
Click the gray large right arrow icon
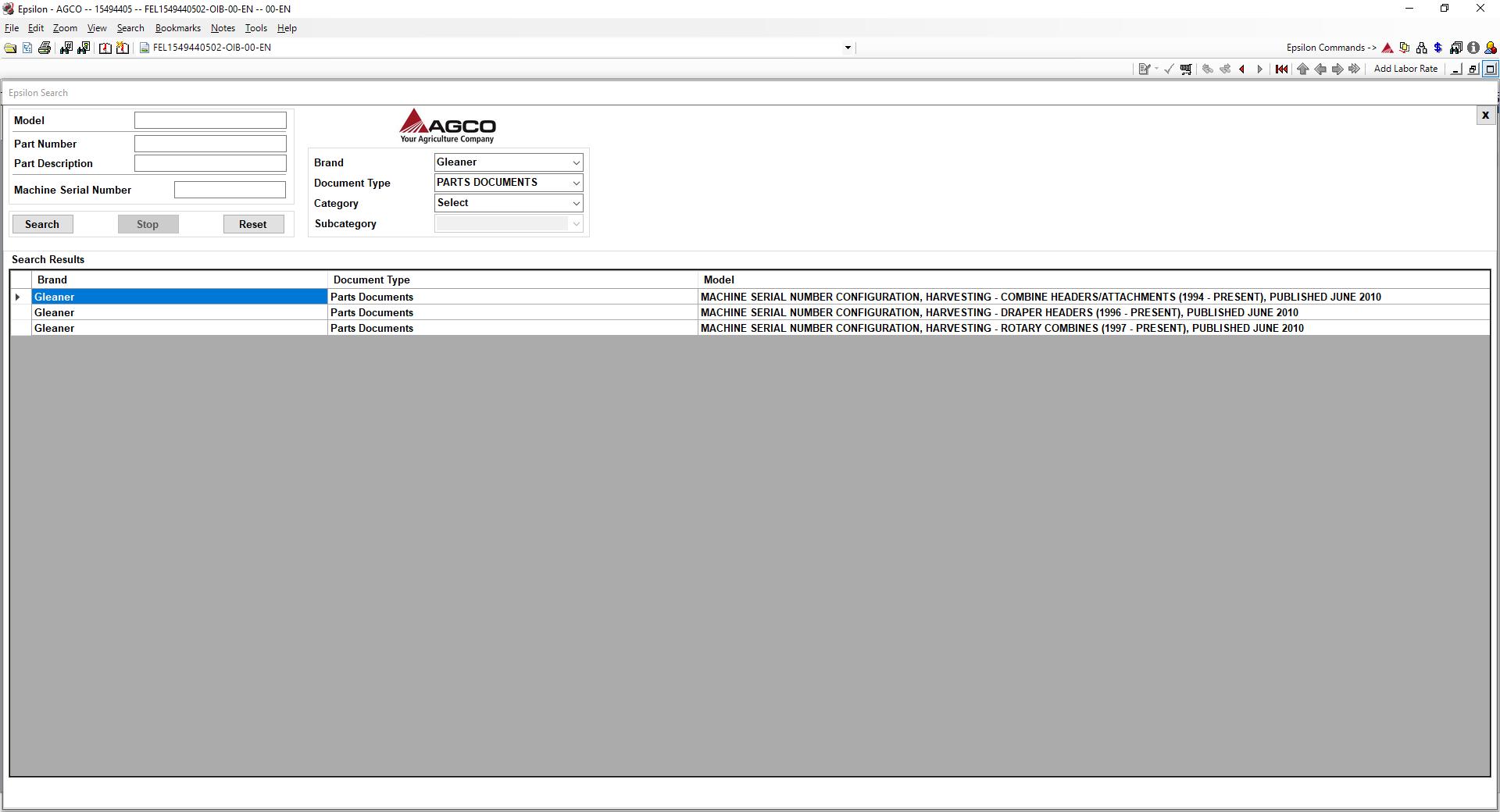click(x=1337, y=69)
